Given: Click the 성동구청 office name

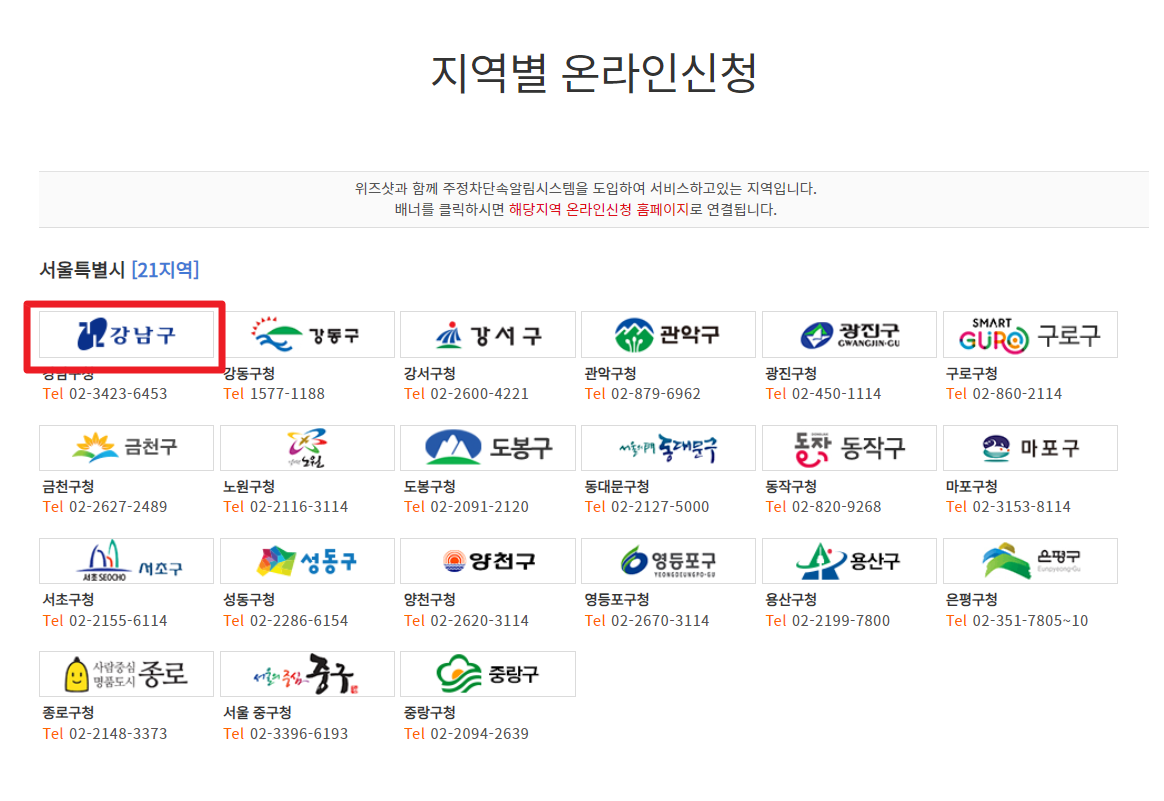Looking at the screenshot, I should 249,600.
